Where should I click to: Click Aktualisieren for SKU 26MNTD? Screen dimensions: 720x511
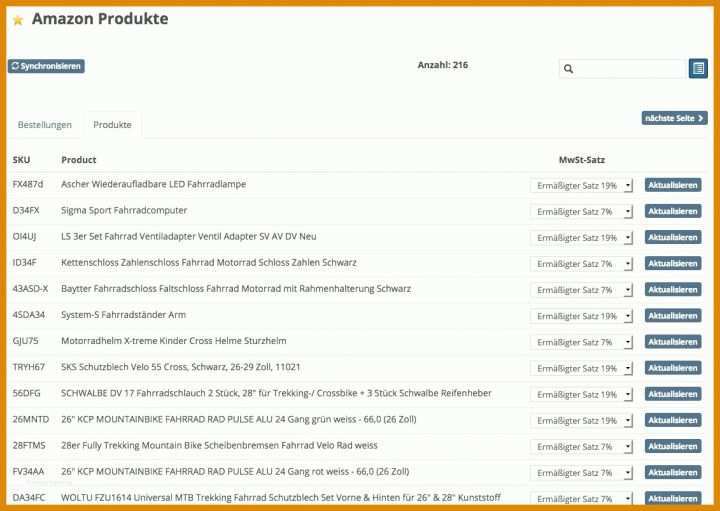coord(673,420)
